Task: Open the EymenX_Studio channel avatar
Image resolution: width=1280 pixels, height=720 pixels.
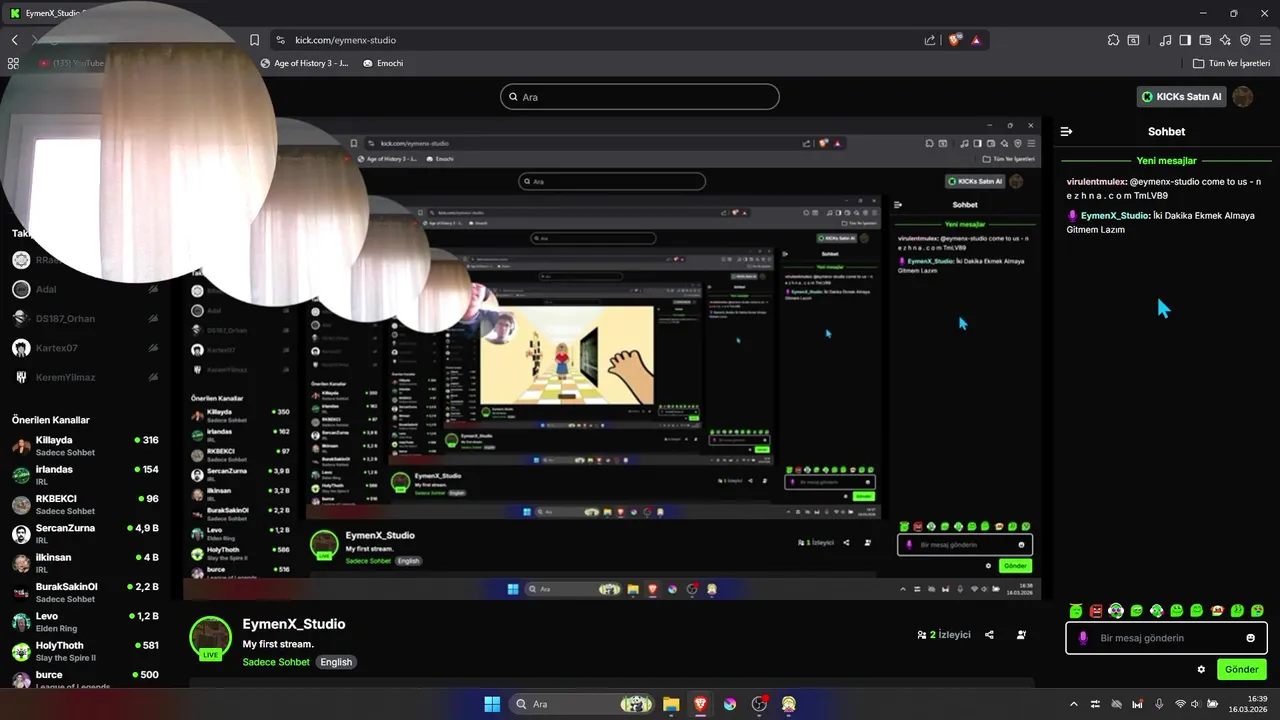Action: [x=210, y=638]
